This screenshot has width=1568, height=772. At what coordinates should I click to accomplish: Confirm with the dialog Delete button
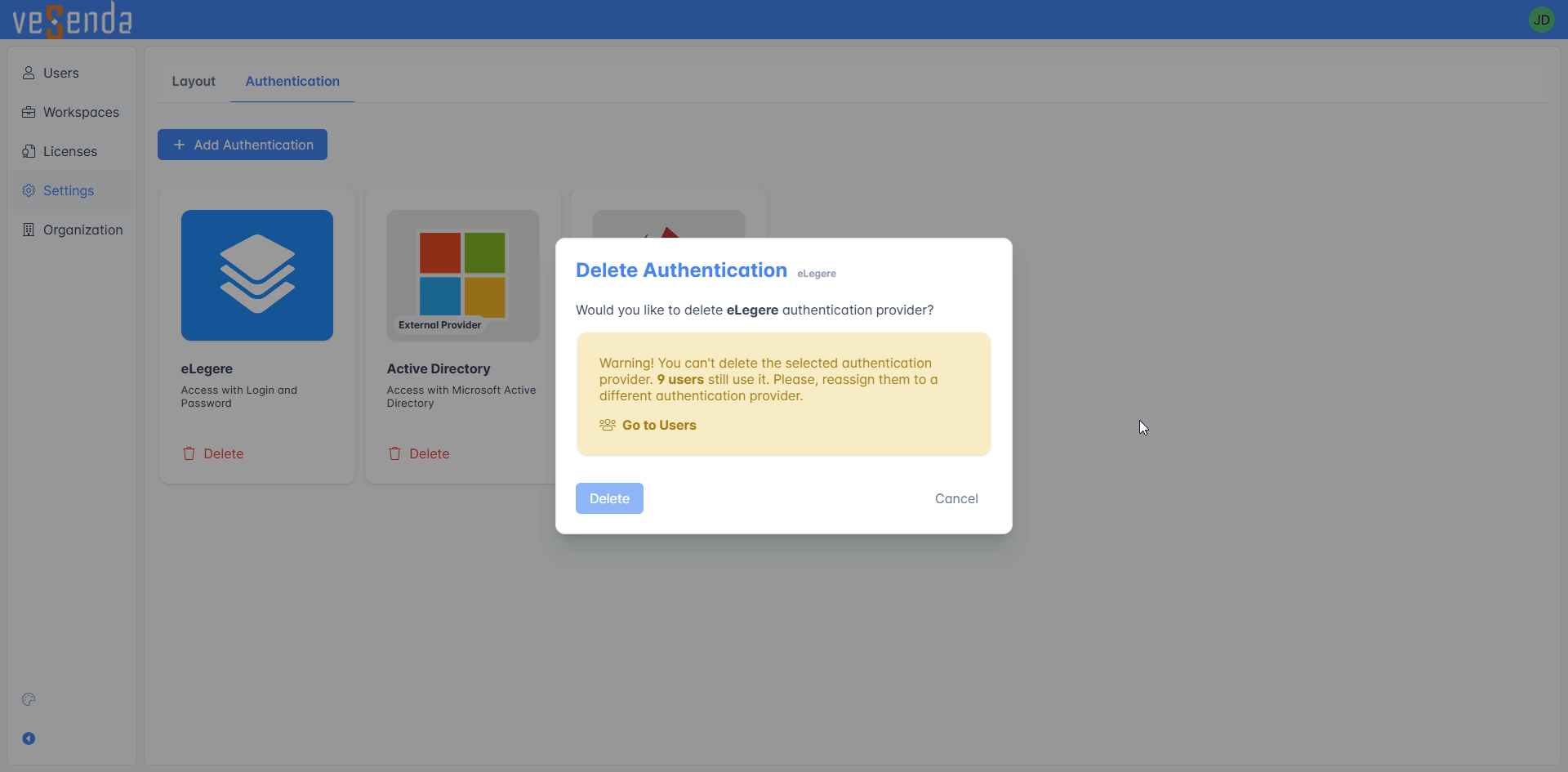pyautogui.click(x=609, y=498)
